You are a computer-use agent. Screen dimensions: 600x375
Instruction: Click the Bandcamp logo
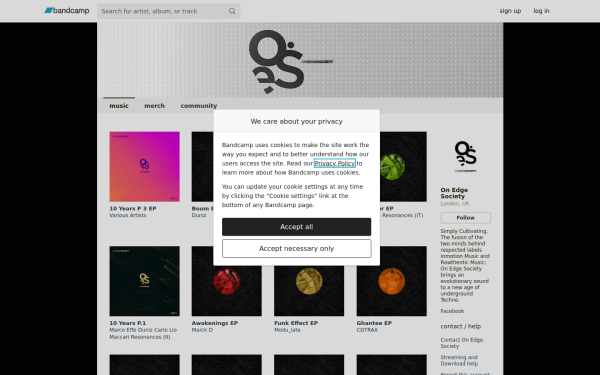click(x=67, y=11)
